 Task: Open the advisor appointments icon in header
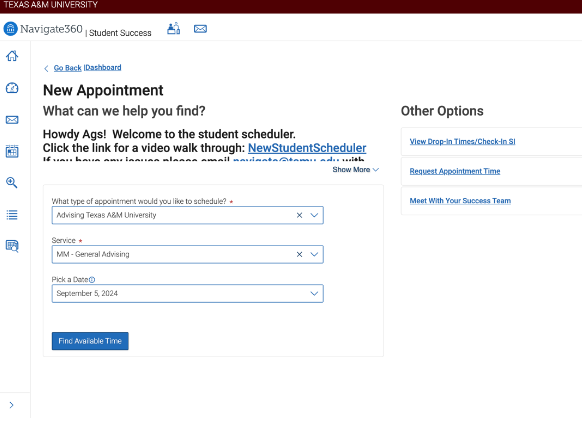click(x=174, y=29)
